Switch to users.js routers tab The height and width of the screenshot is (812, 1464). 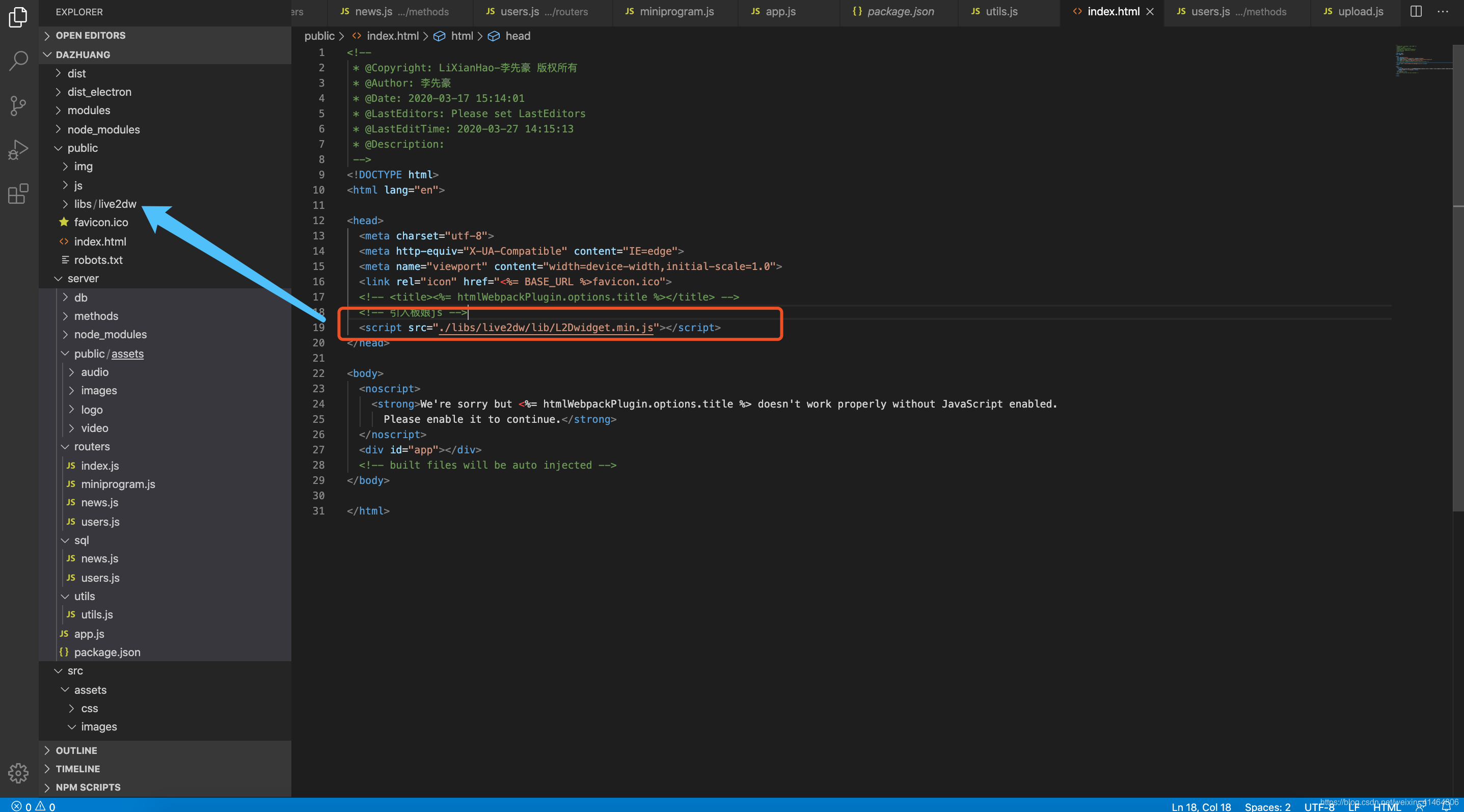(543, 11)
